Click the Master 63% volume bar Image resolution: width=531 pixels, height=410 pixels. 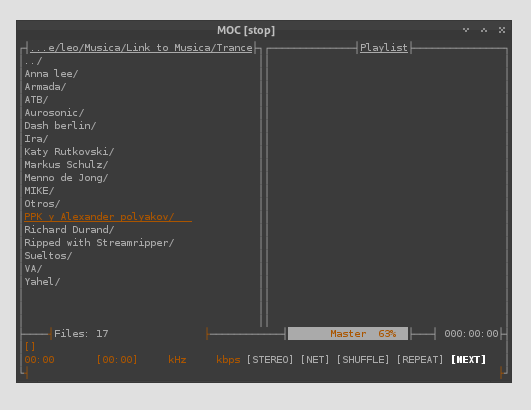(348, 334)
